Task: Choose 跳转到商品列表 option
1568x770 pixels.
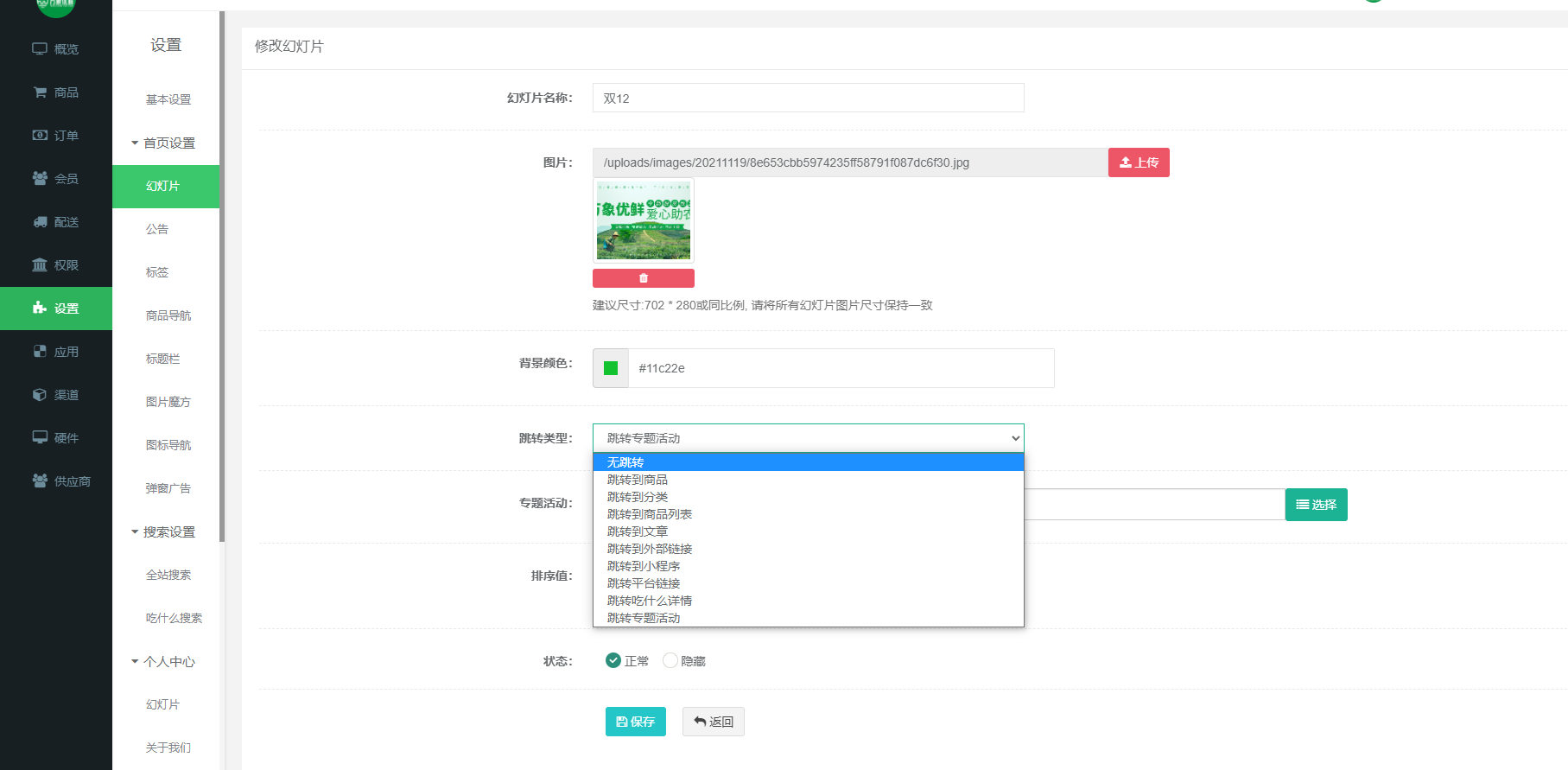Action: pyautogui.click(x=809, y=514)
